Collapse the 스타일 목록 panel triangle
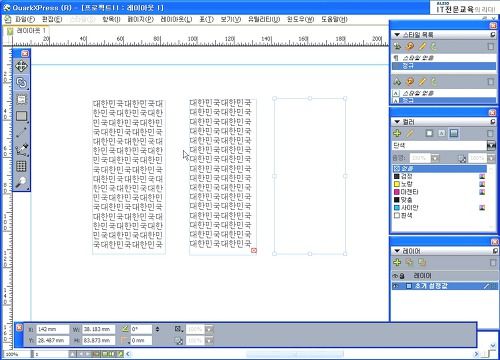The width and height of the screenshot is (500, 360). pyautogui.click(x=397, y=35)
